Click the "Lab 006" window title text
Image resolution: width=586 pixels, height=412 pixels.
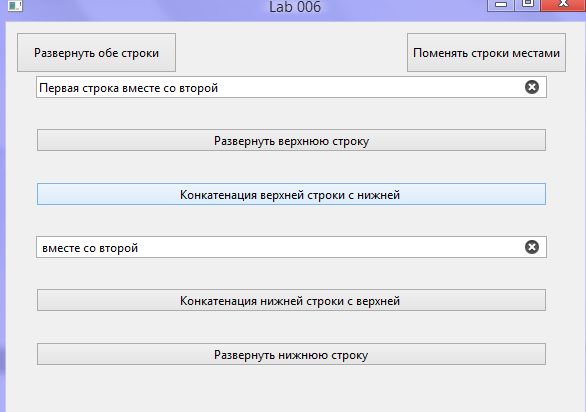(x=295, y=7)
